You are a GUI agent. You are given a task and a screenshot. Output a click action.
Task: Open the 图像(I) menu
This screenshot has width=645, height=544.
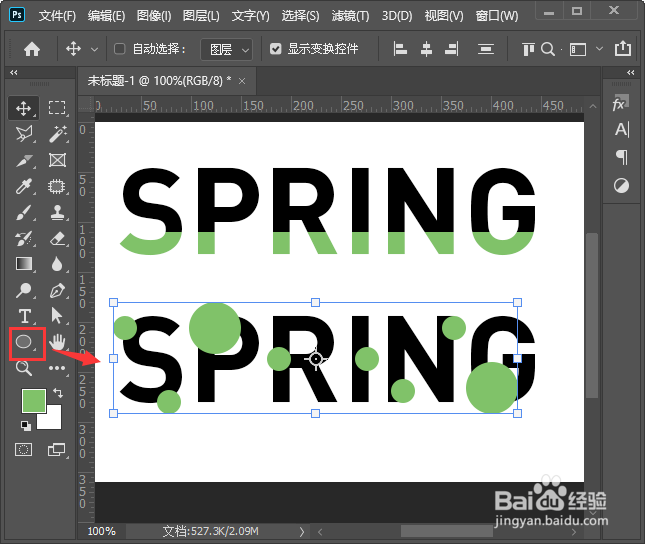click(154, 16)
